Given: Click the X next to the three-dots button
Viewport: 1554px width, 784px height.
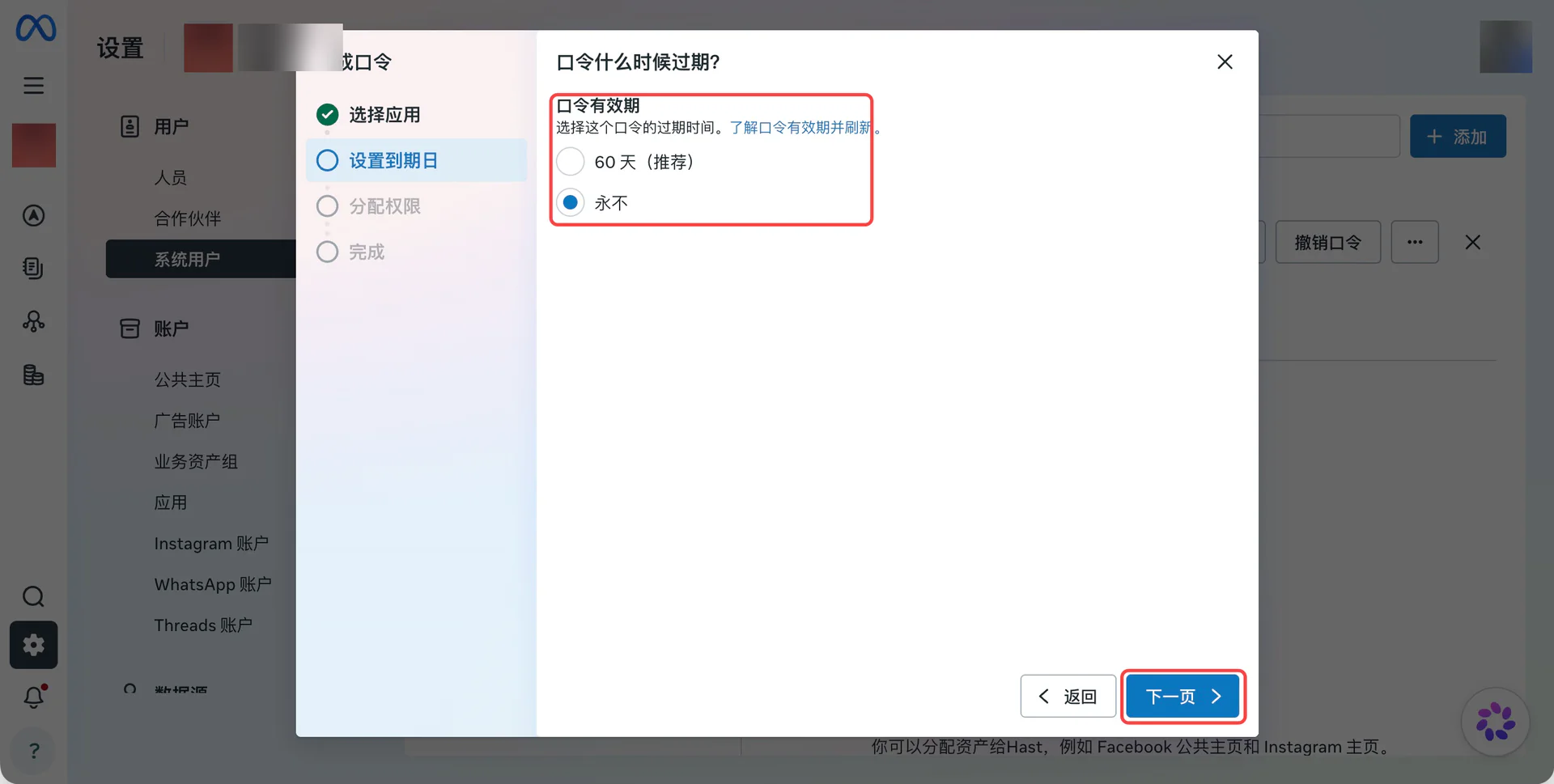Looking at the screenshot, I should point(1472,243).
